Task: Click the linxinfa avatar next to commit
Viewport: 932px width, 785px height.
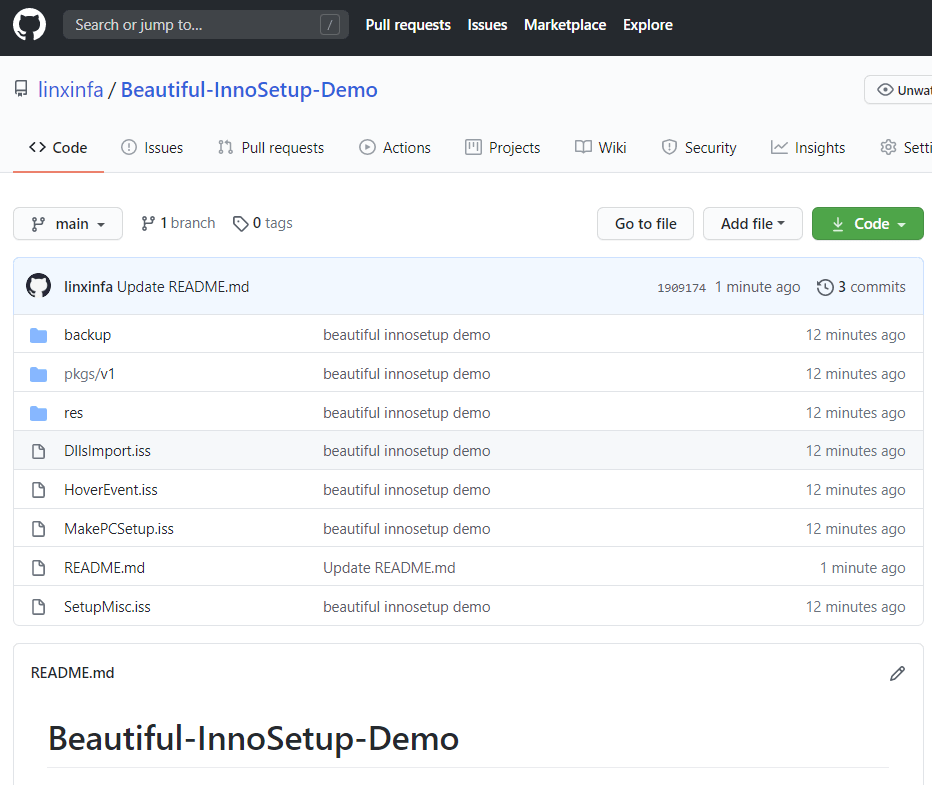Action: click(38, 285)
